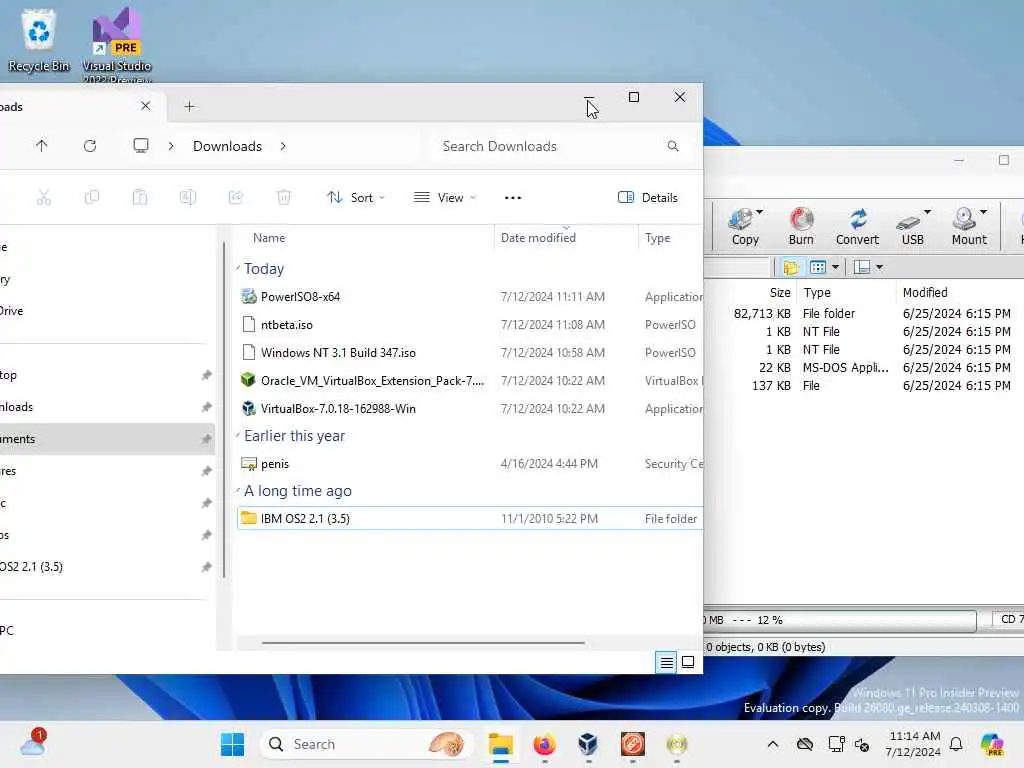Open the weather widget on the taskbar
This screenshot has height=768, width=1024.
click(33, 743)
